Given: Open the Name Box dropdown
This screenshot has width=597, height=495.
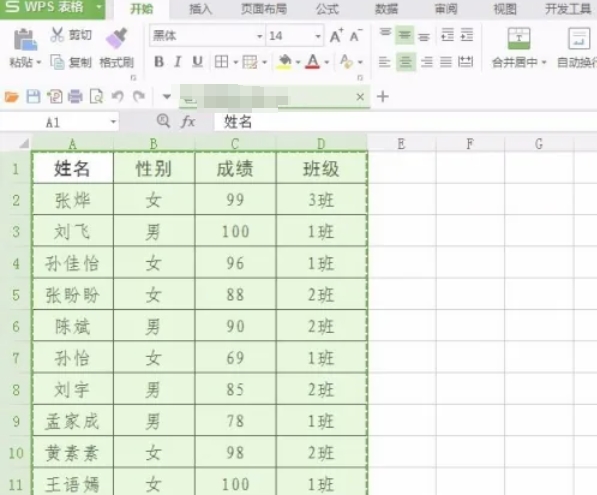Looking at the screenshot, I should (113, 122).
